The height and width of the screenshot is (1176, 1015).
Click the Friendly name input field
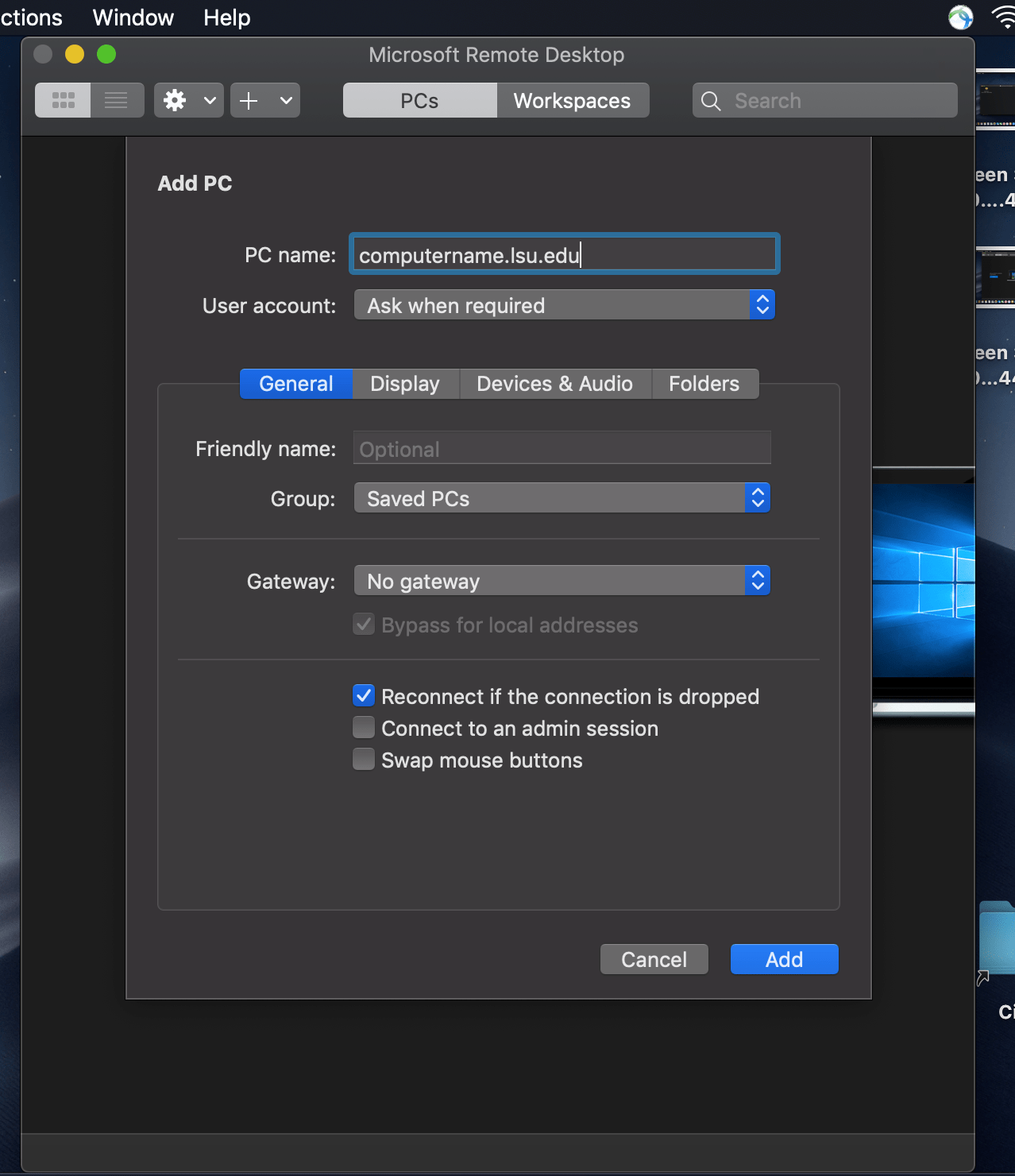point(562,447)
